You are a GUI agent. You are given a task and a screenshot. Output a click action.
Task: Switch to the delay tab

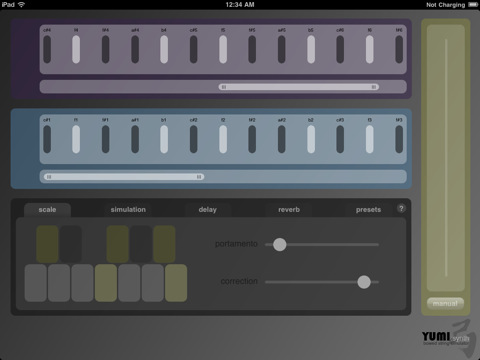[x=208, y=210]
